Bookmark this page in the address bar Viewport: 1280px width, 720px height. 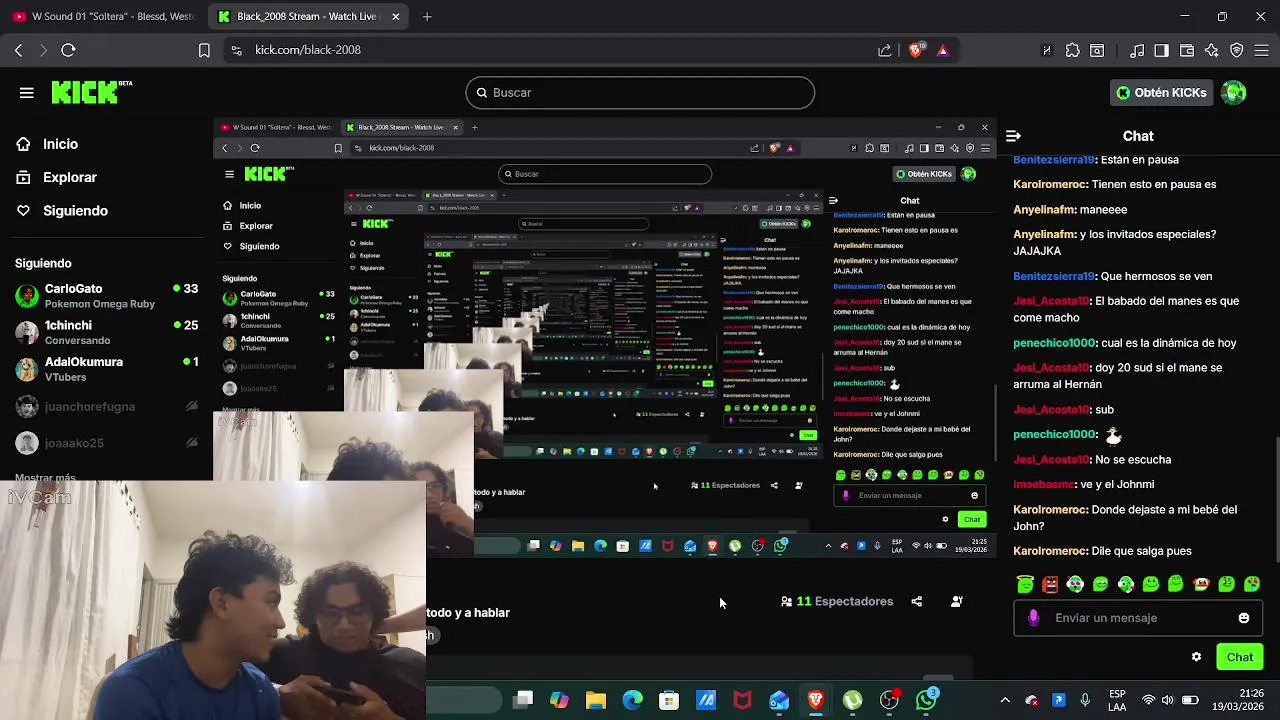pos(204,50)
